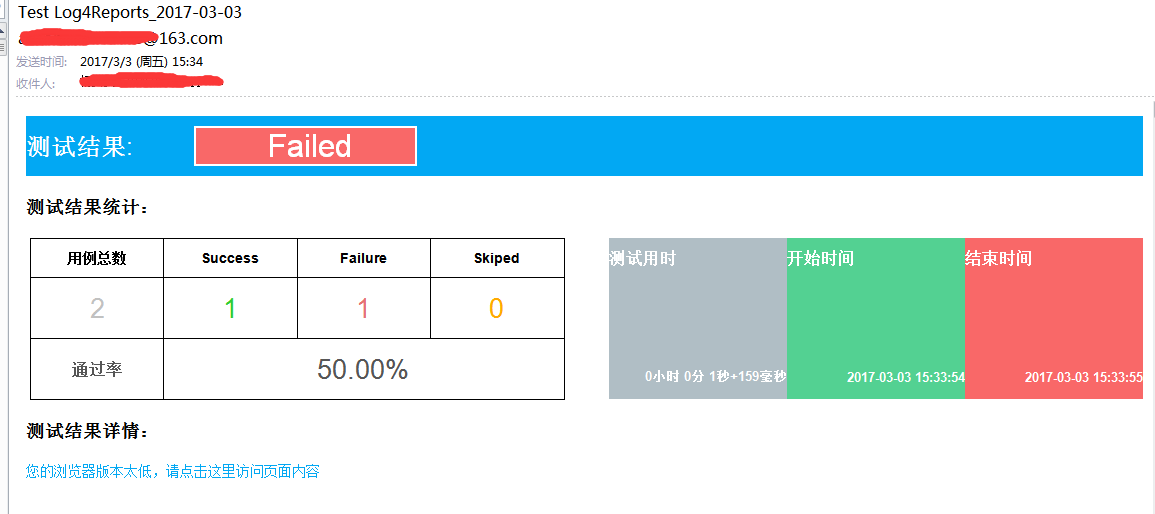Click the Skiped column header
Image resolution: width=1155 pixels, height=514 pixels.
(497, 258)
